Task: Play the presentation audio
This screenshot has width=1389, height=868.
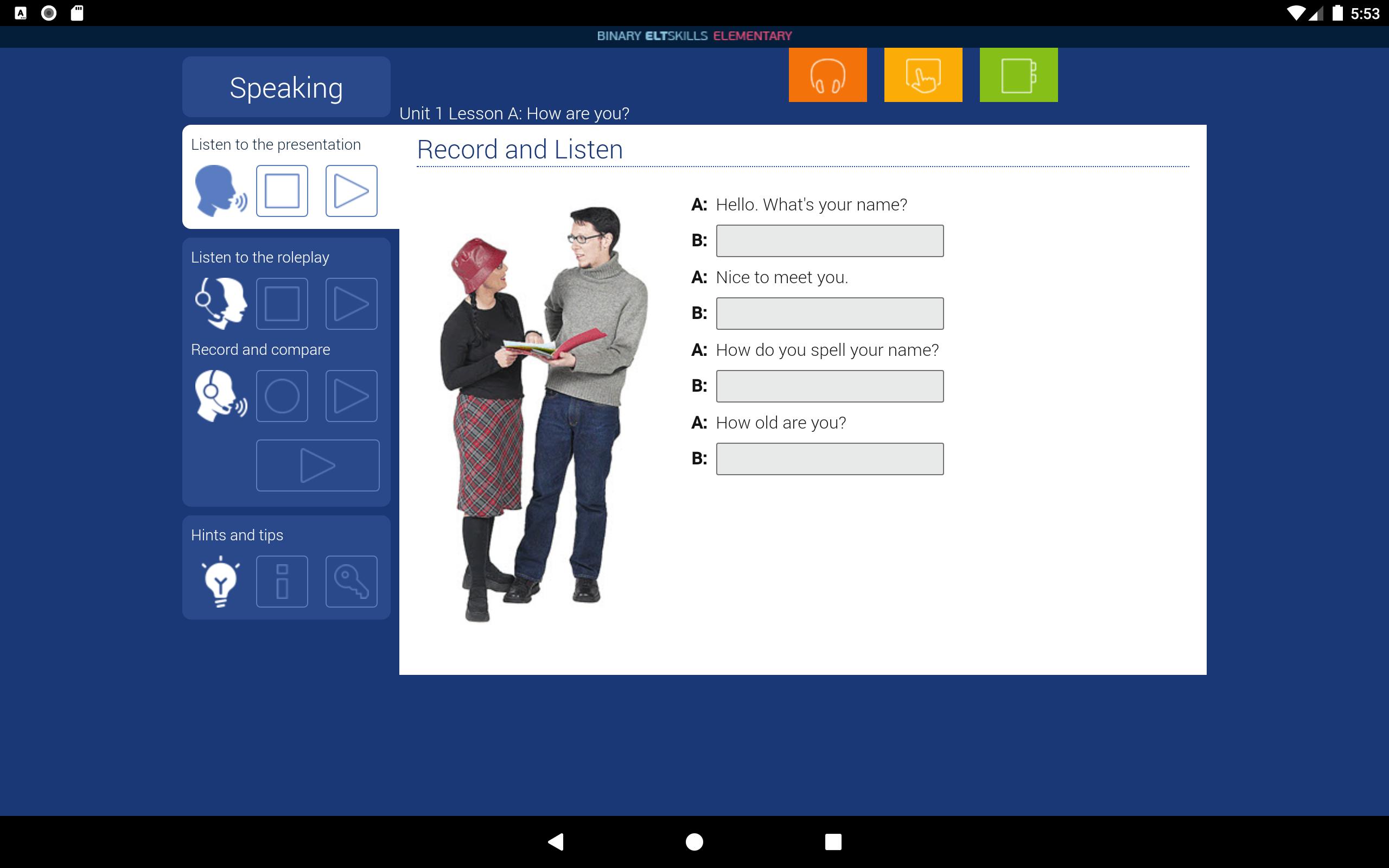Action: click(x=351, y=190)
